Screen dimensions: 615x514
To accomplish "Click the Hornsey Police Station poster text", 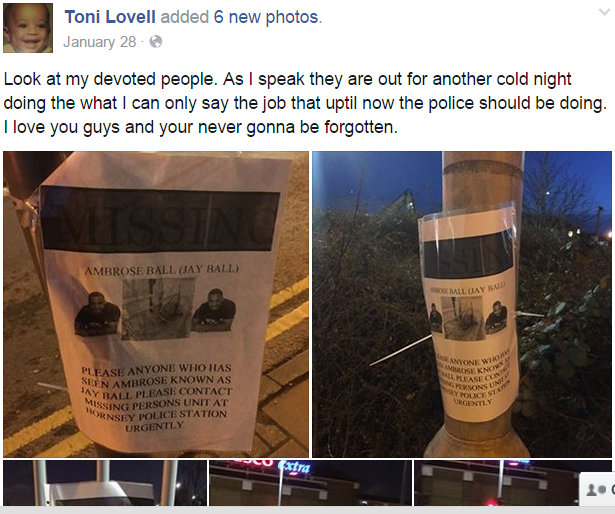I will (156, 416).
